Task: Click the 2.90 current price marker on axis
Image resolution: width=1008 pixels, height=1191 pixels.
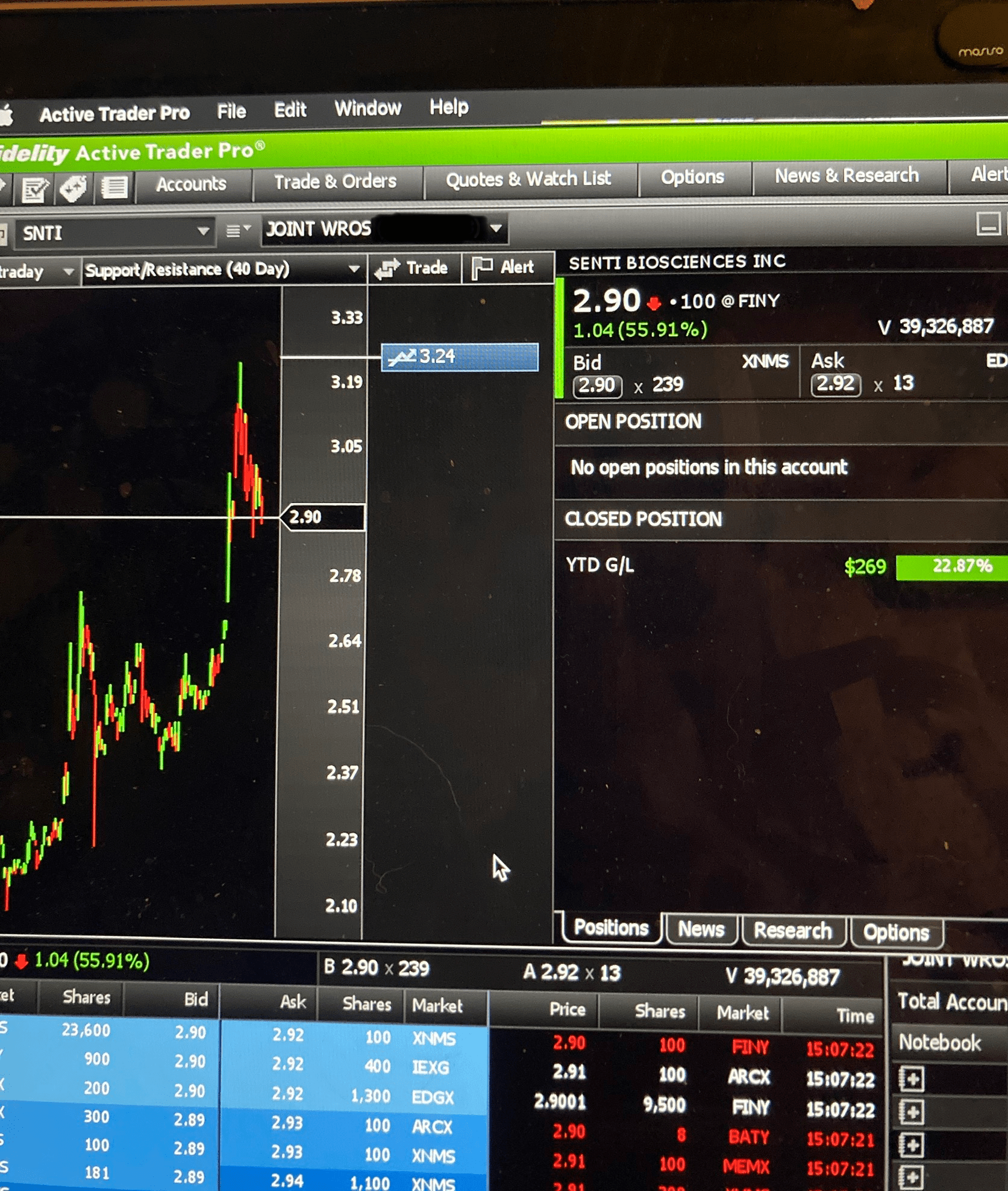Action: pos(323,517)
